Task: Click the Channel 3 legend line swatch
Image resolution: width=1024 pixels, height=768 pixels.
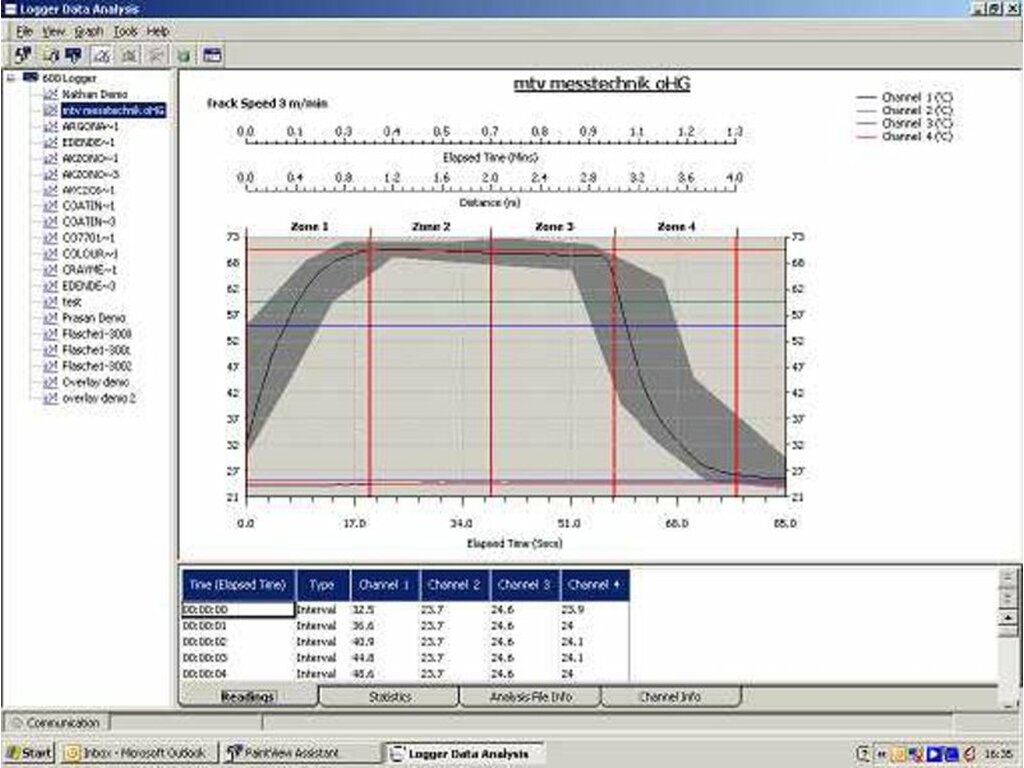Action: click(x=866, y=123)
